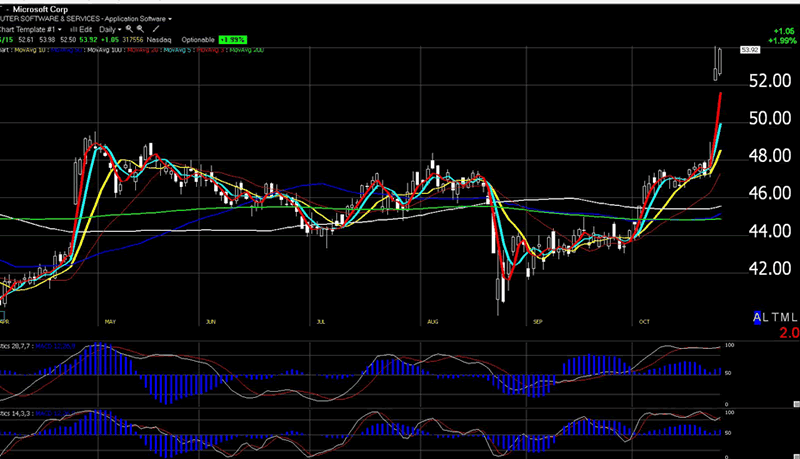The width and height of the screenshot is (800, 459).
Task: Click the zoom out magnifier icon
Action: coord(140,30)
